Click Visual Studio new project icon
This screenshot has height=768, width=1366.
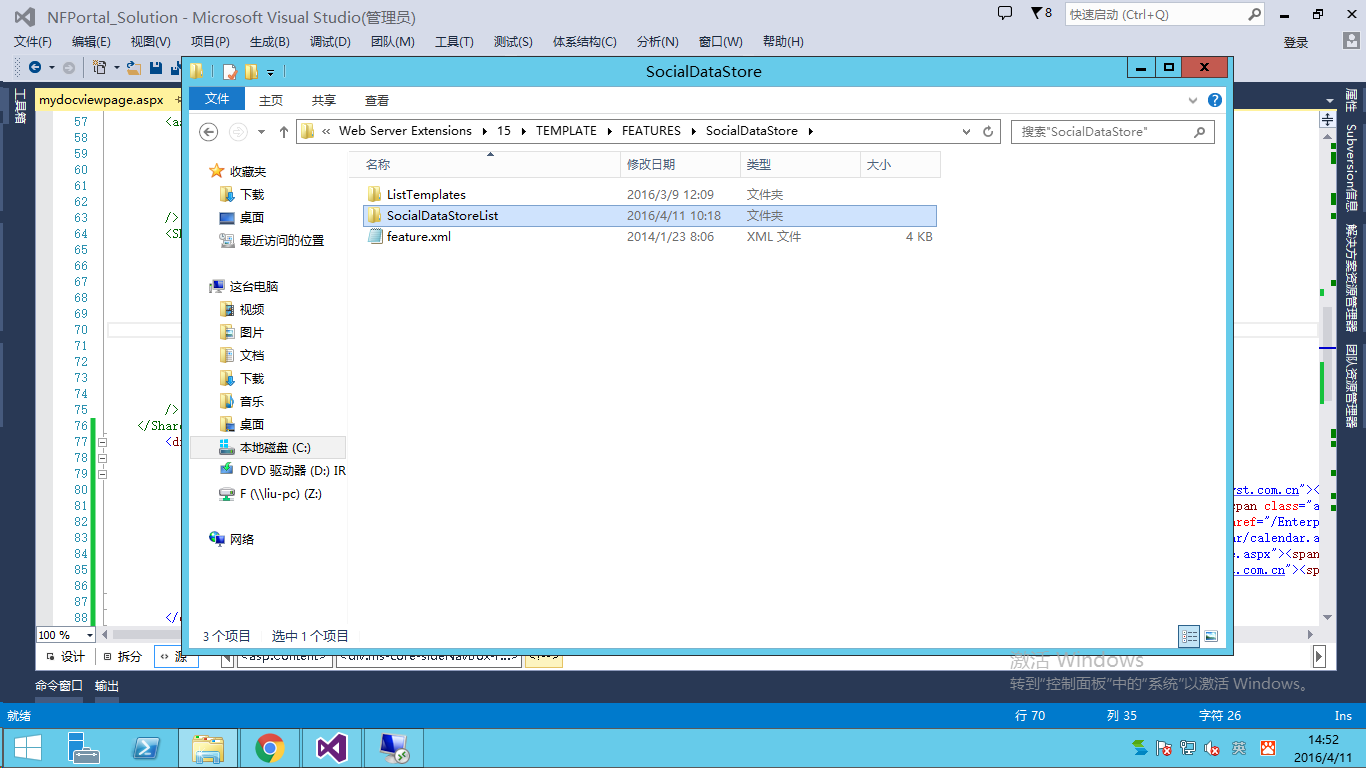[x=100, y=68]
